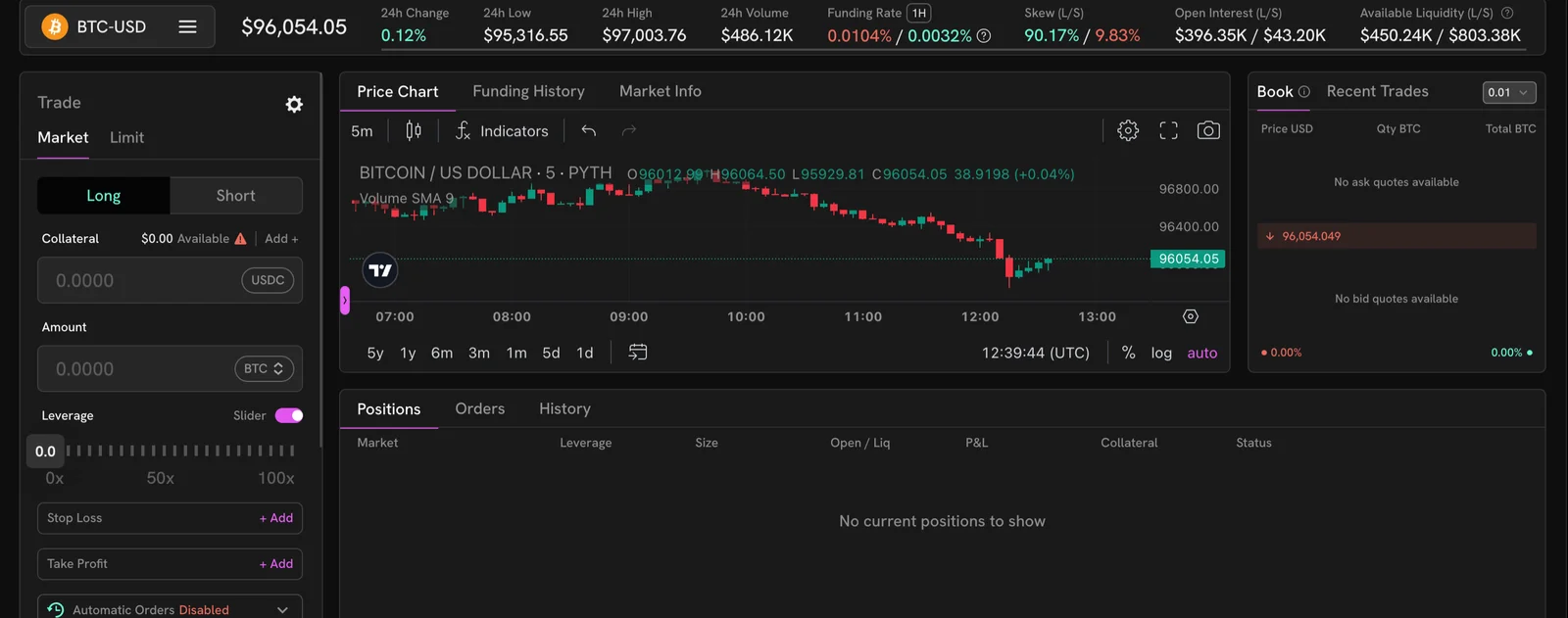Select the Long position side
The width and height of the screenshot is (1568, 618).
pyautogui.click(x=104, y=196)
